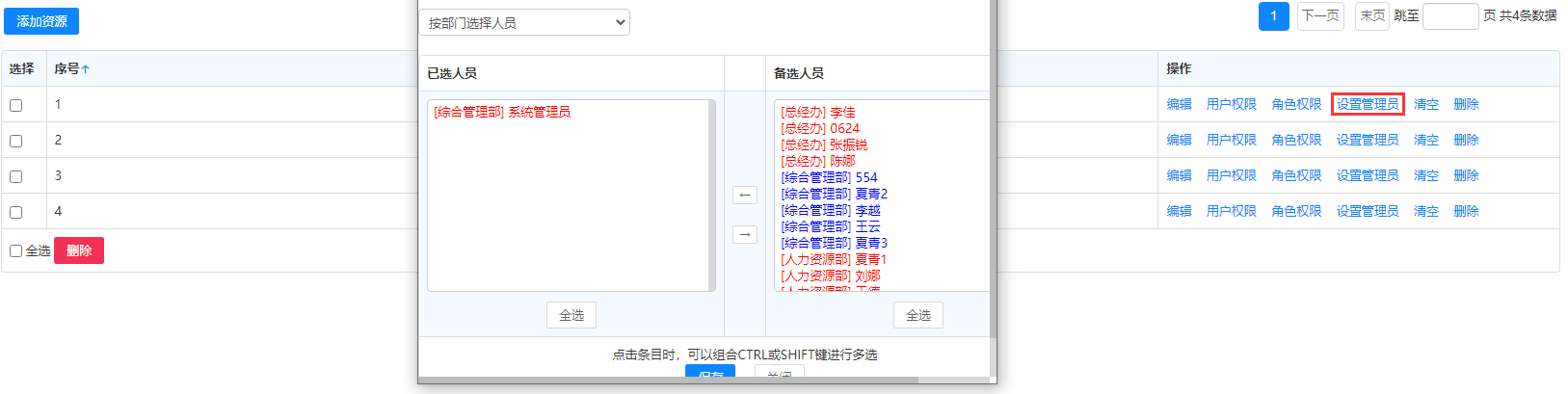Sort by the 序号 column arrow

pyautogui.click(x=85, y=69)
